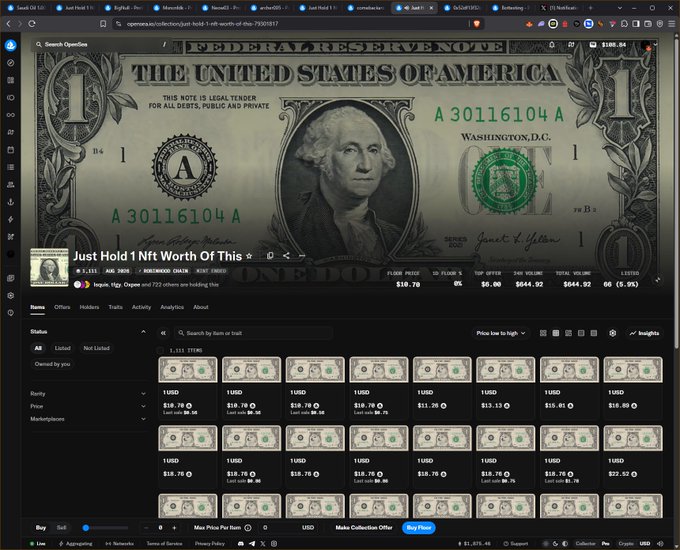Click Make Collection Offer
Screen dimensions: 680x550
364,528
